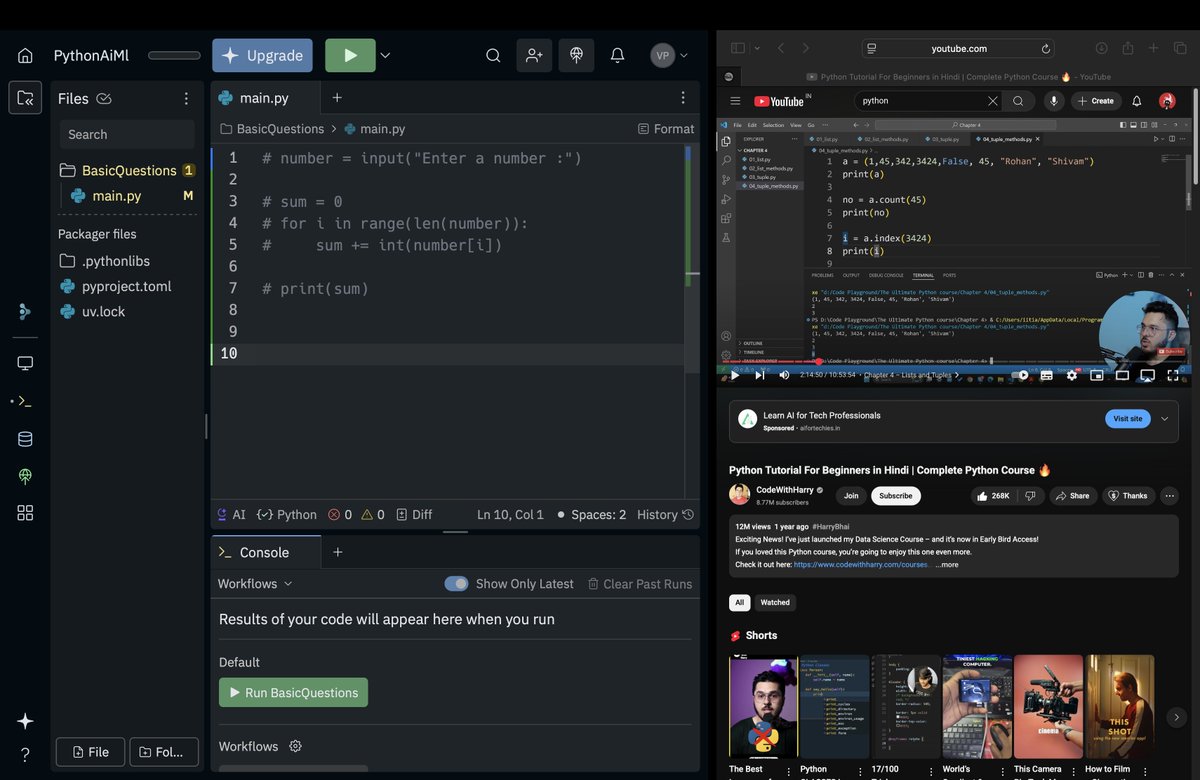Click the editor minimap scrollbar
1200x780 pixels.
tap(692, 260)
